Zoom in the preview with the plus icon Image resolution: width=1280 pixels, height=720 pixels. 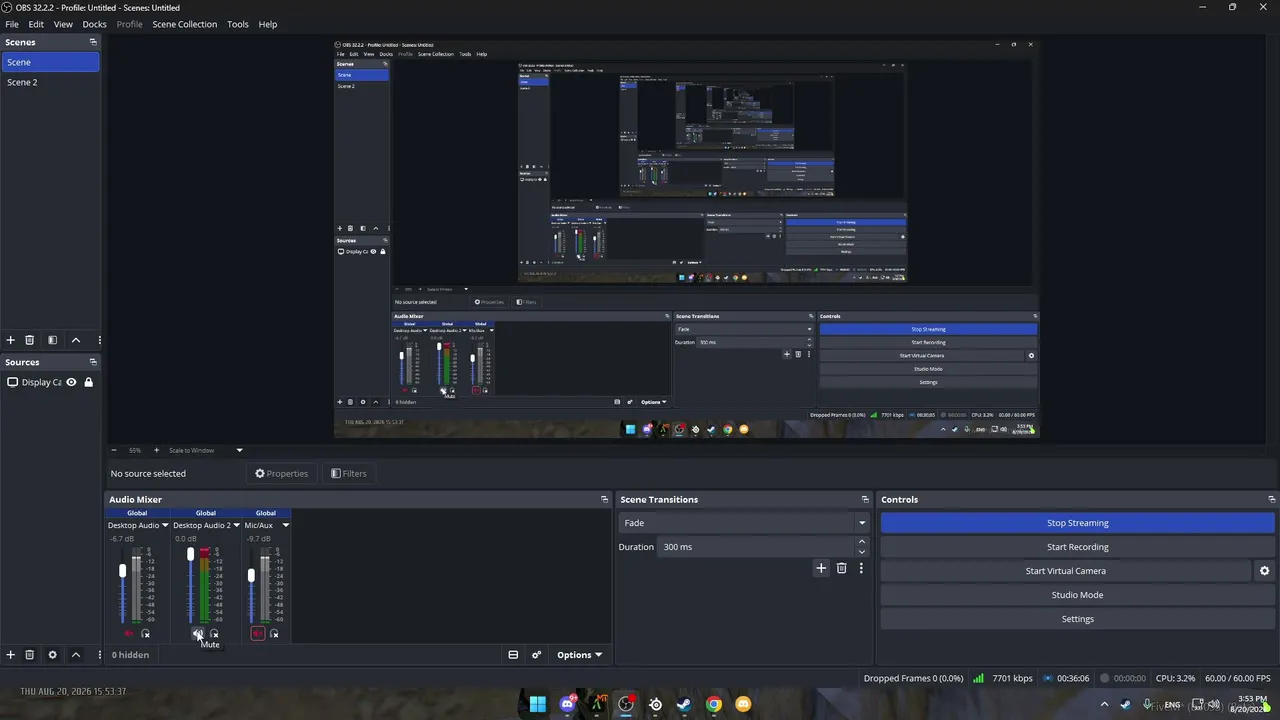[x=156, y=450]
